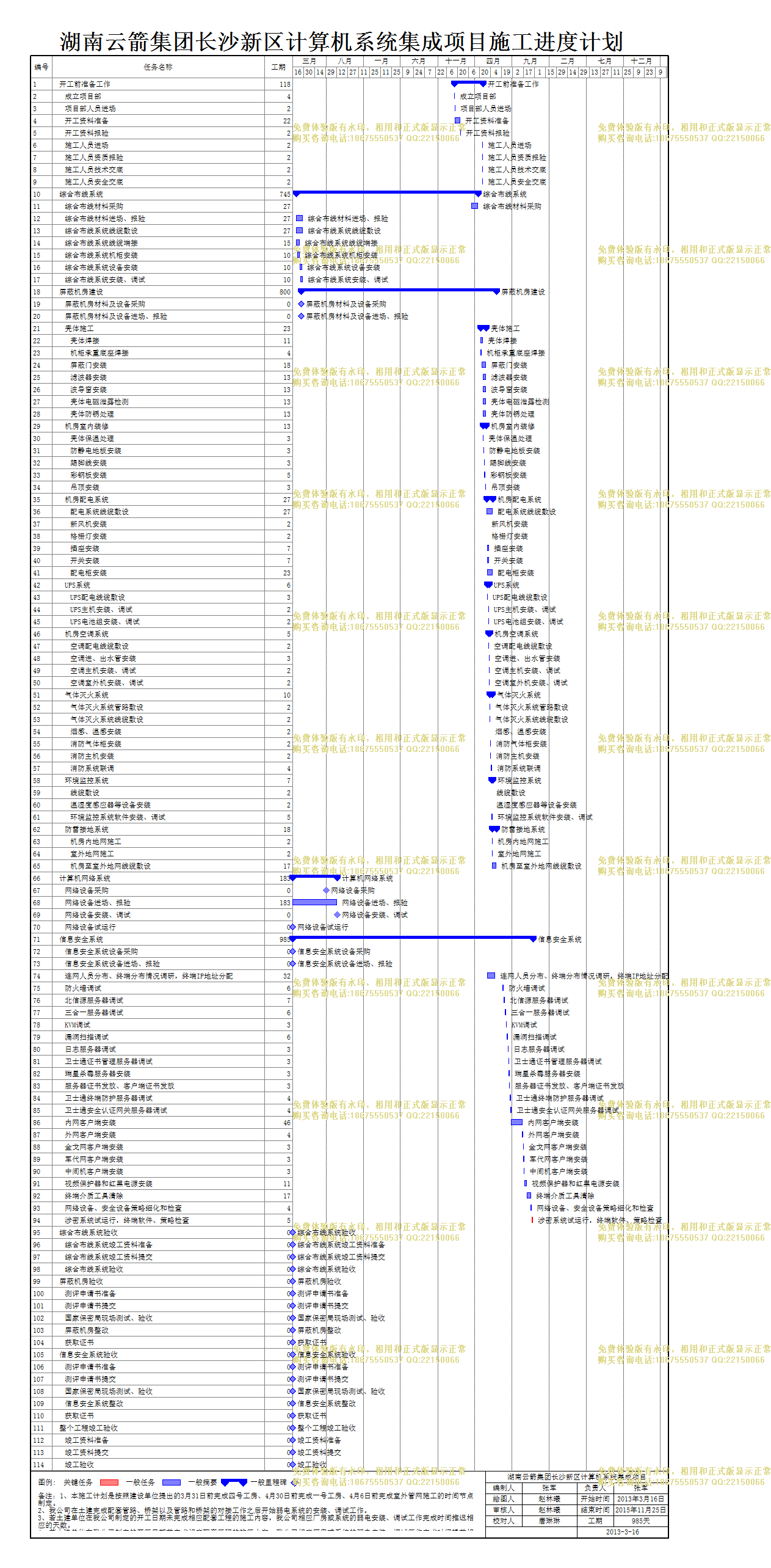Click the blue general-task legend swatch

[171, 1482]
